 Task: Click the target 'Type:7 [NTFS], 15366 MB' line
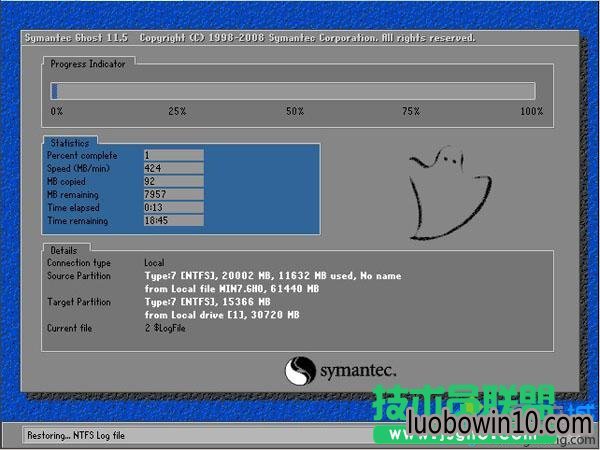pos(208,302)
